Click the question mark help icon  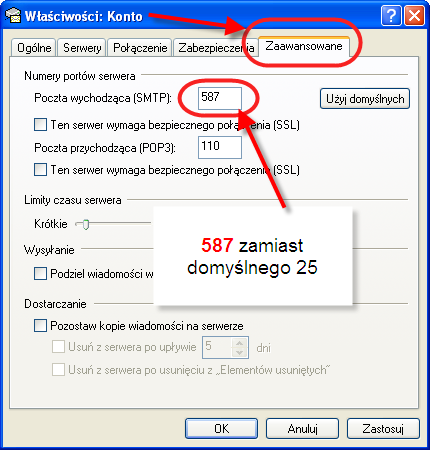click(x=391, y=15)
